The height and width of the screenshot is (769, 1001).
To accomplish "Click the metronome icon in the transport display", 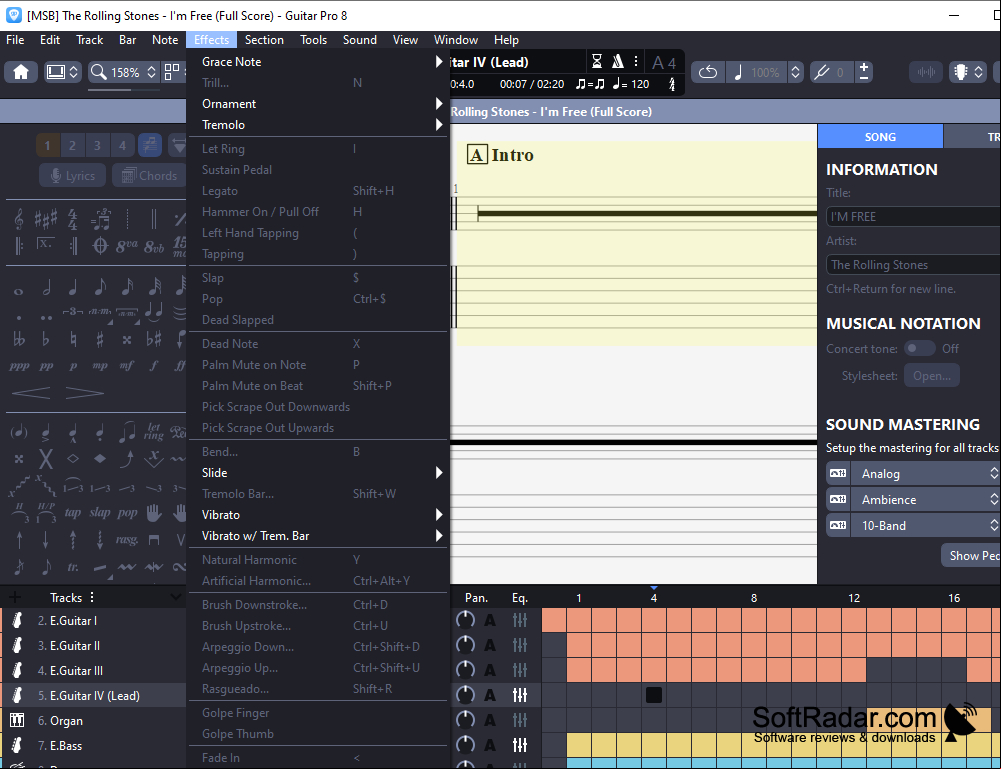I will [x=617, y=61].
